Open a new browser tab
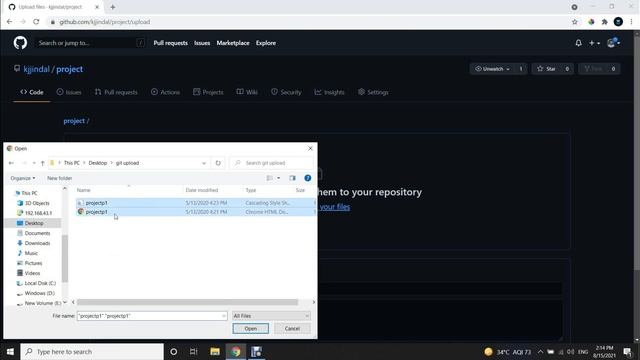 tap(113, 7)
